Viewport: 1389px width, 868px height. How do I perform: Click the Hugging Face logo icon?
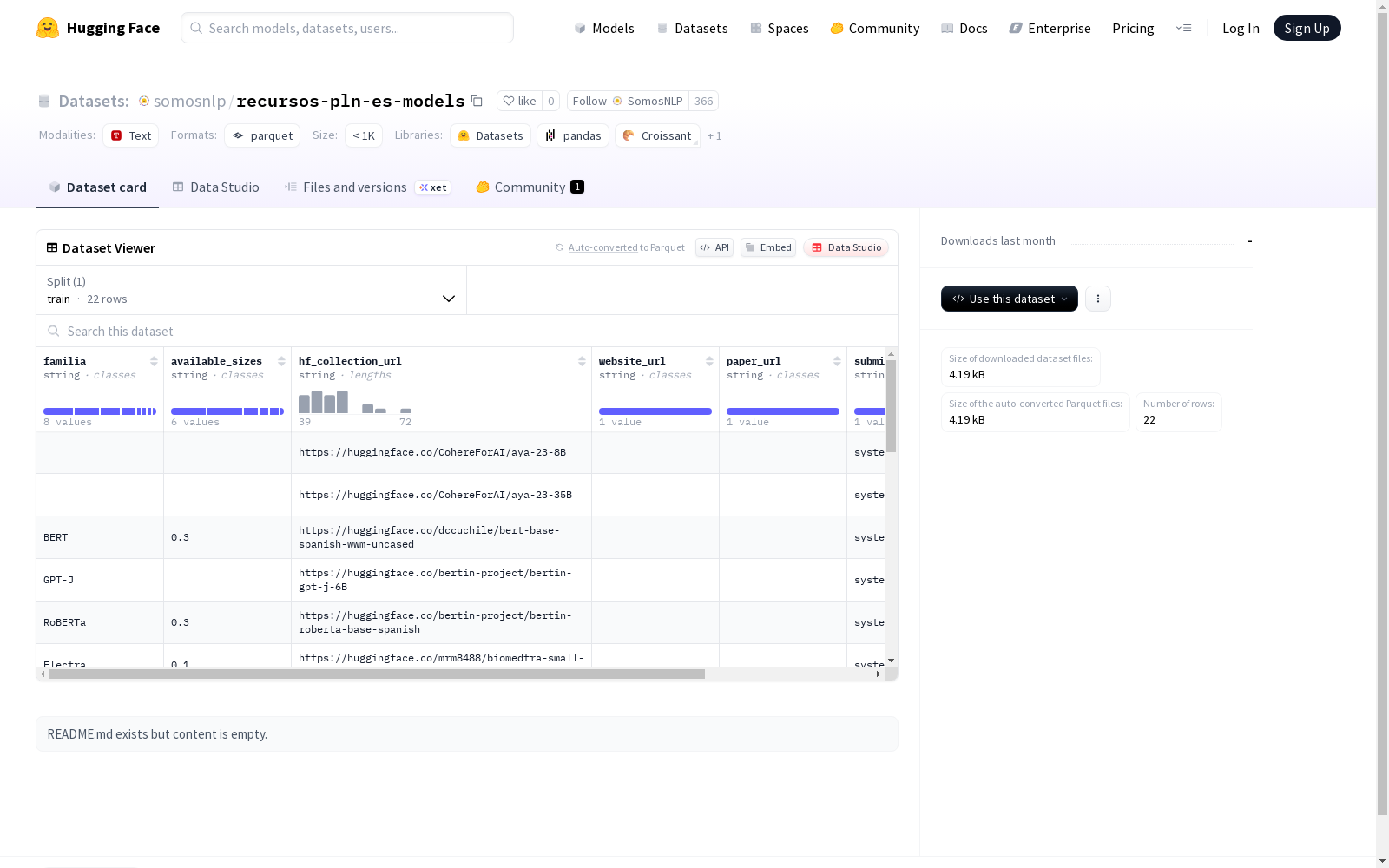tap(48, 28)
